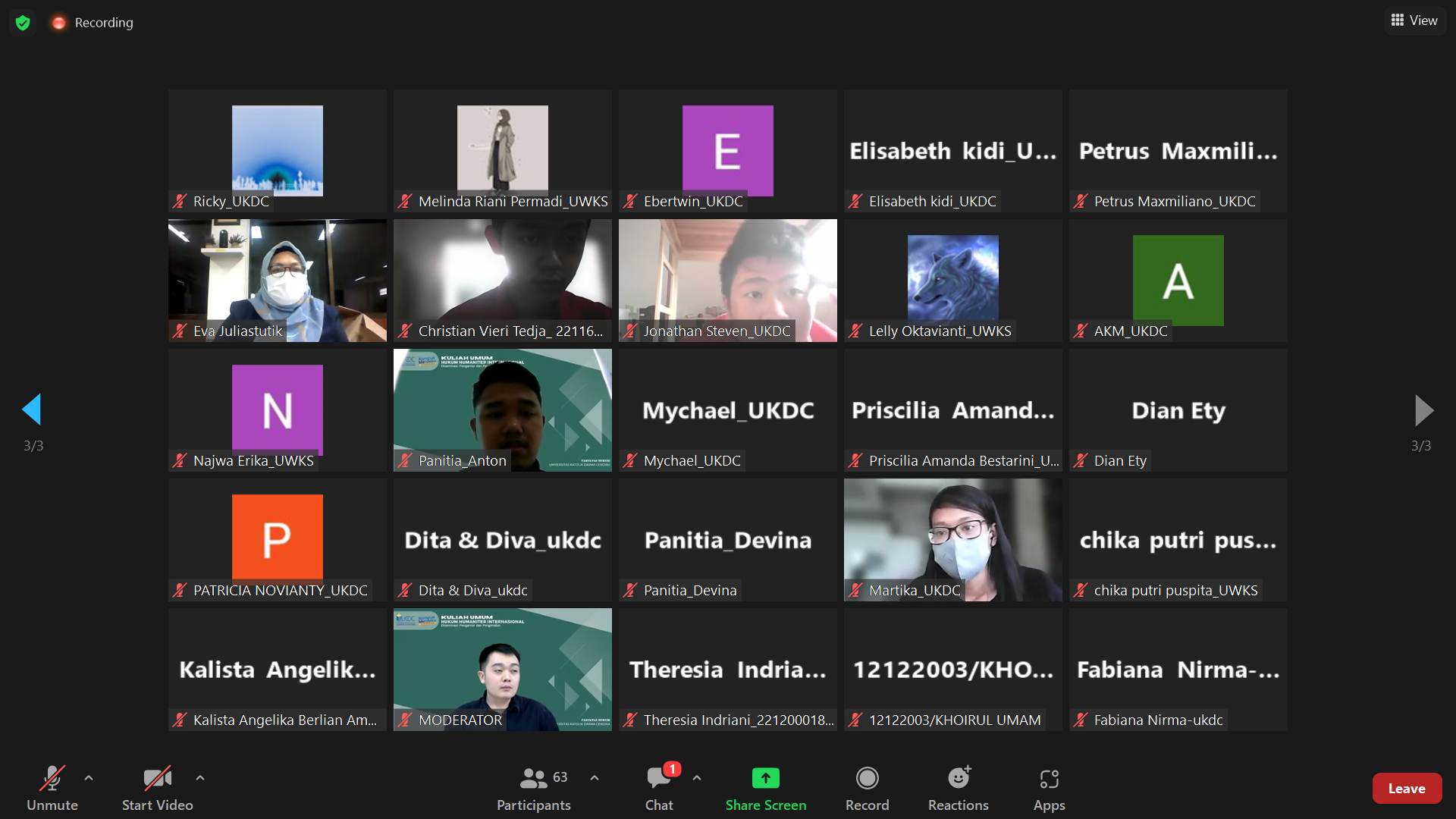The image size is (1456, 819).
Task: Open the Reactions smiley icon
Action: click(x=958, y=779)
